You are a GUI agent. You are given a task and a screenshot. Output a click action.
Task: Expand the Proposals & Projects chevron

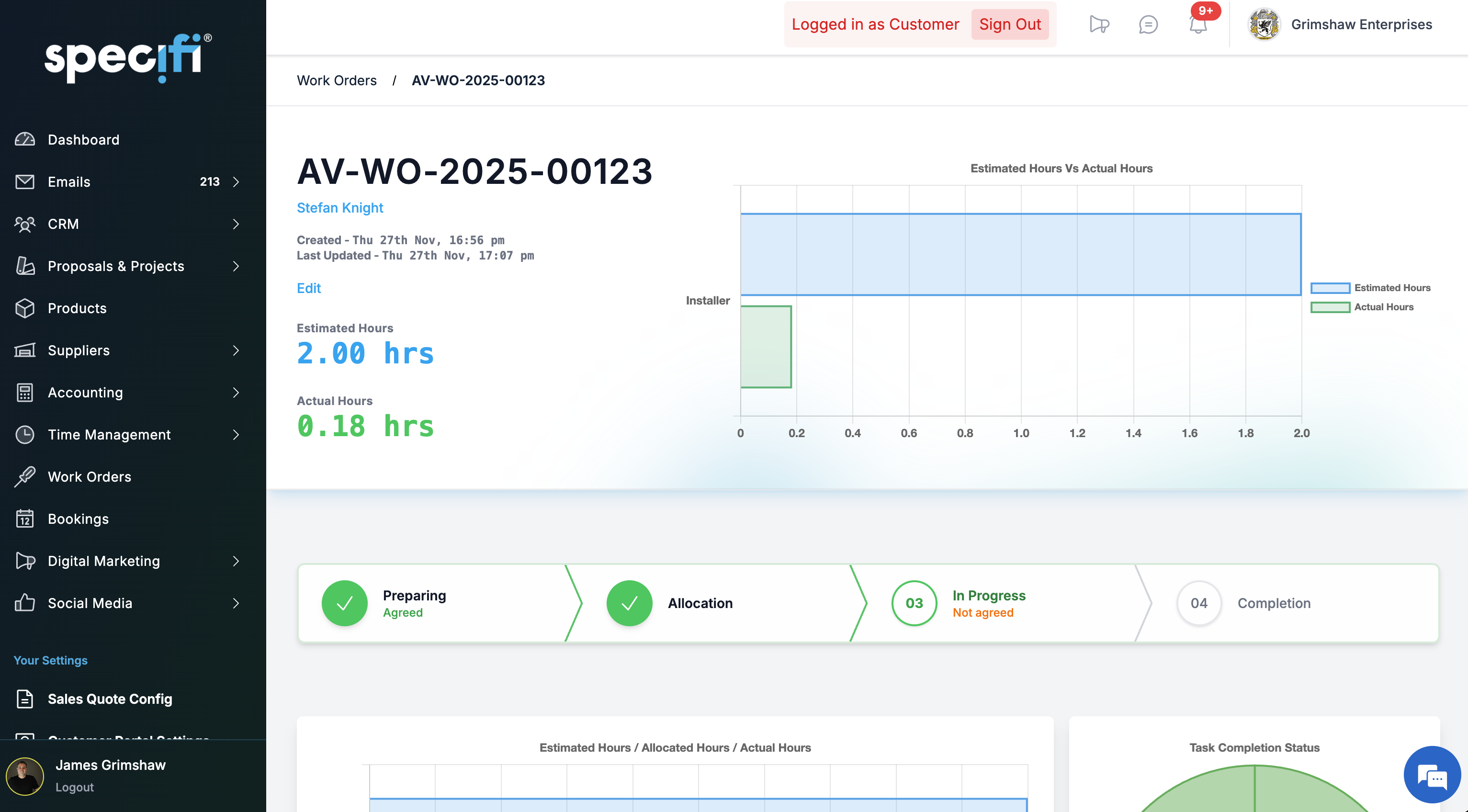pyautogui.click(x=236, y=266)
